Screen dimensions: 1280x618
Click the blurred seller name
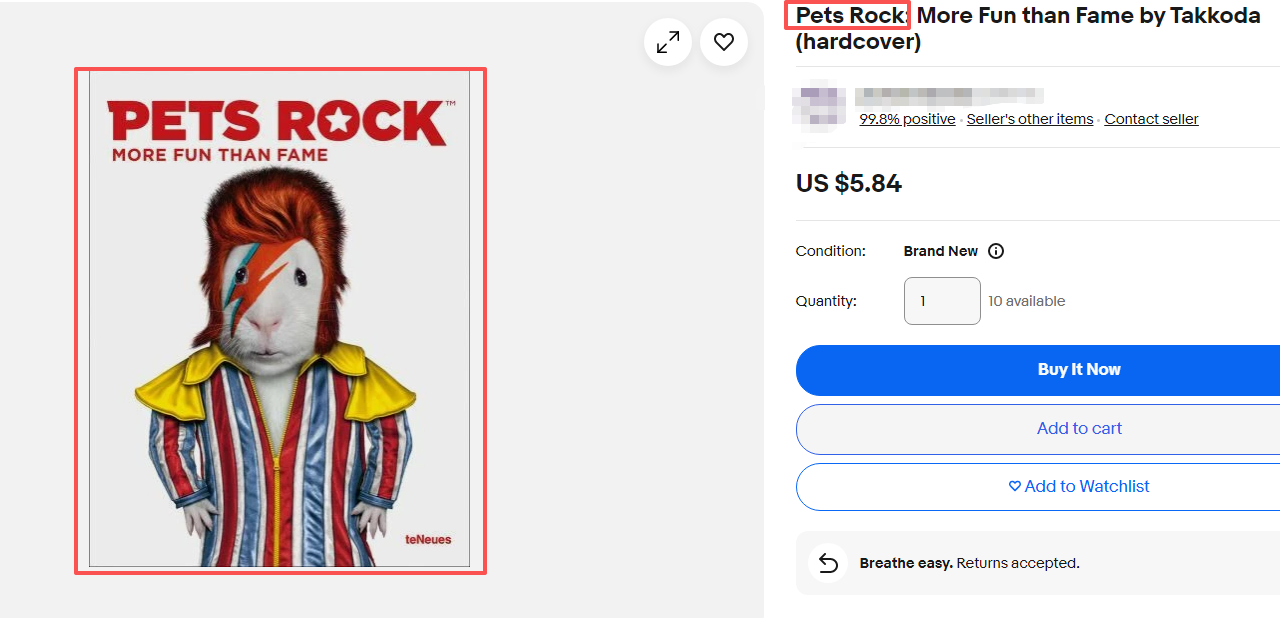tap(948, 96)
